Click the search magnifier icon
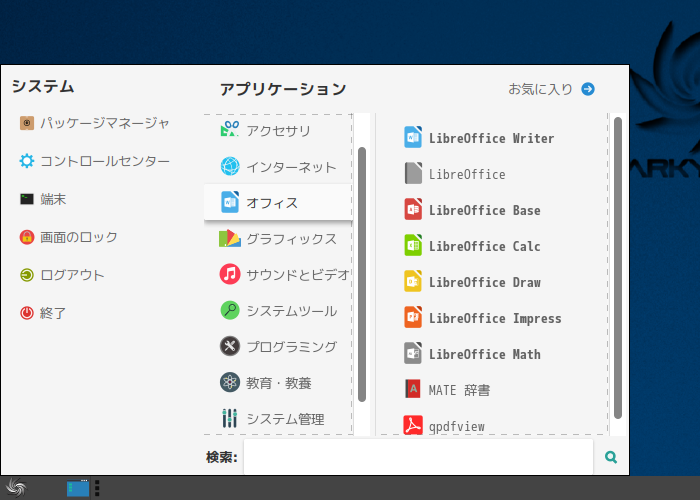Viewport: 700px width, 500px height. click(x=611, y=457)
